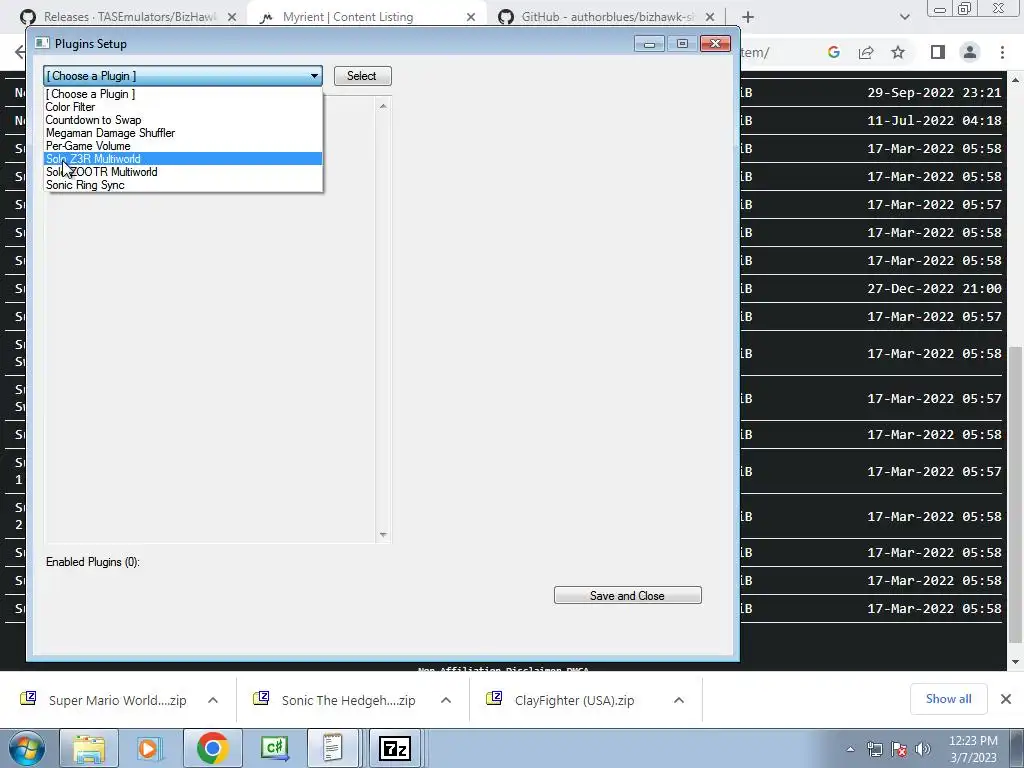Open Windows Media Player taskbar icon

pos(148,748)
